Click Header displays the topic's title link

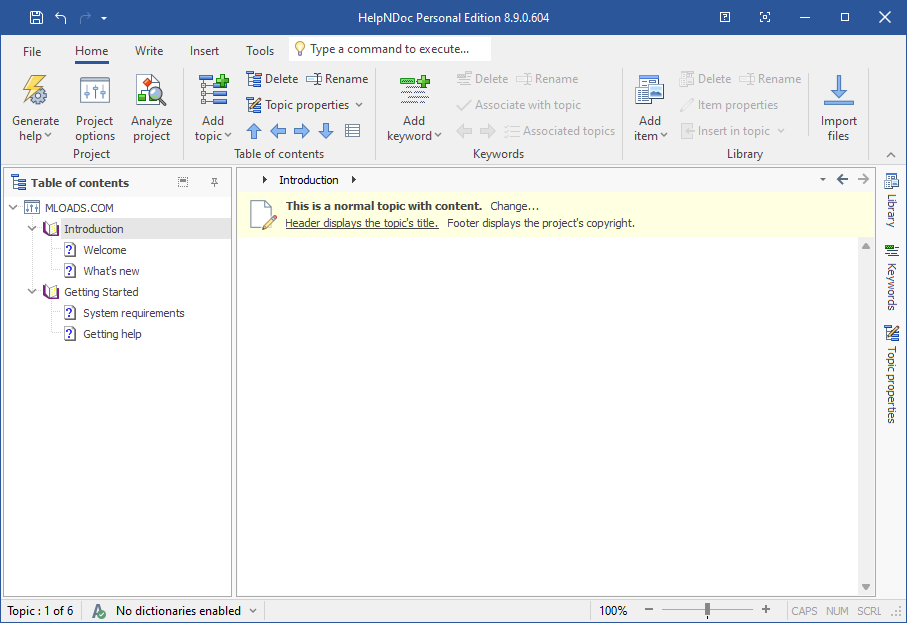point(362,223)
